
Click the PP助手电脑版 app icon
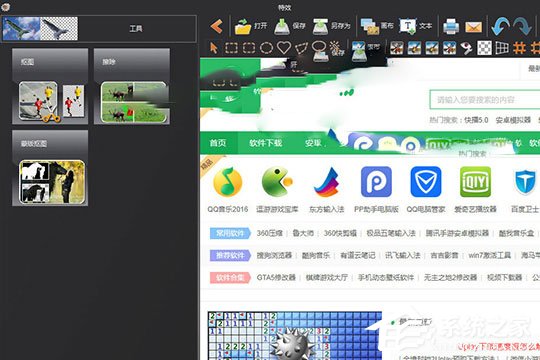click(x=376, y=182)
